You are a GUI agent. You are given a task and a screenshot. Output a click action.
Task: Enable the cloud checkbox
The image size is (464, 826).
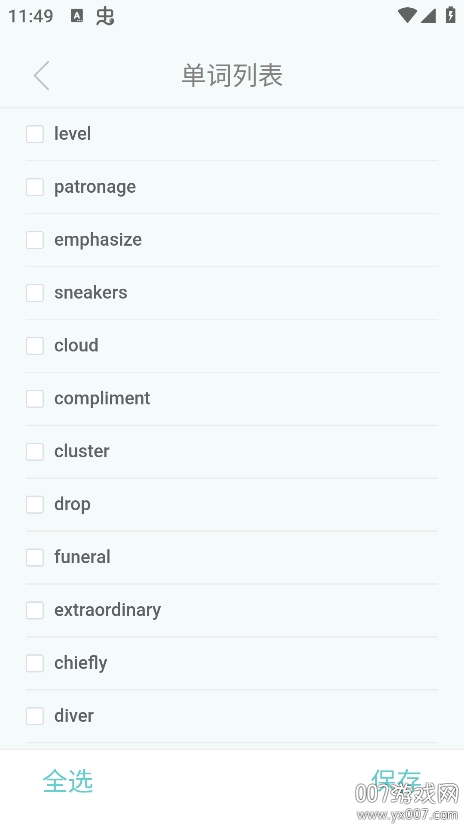(x=35, y=346)
